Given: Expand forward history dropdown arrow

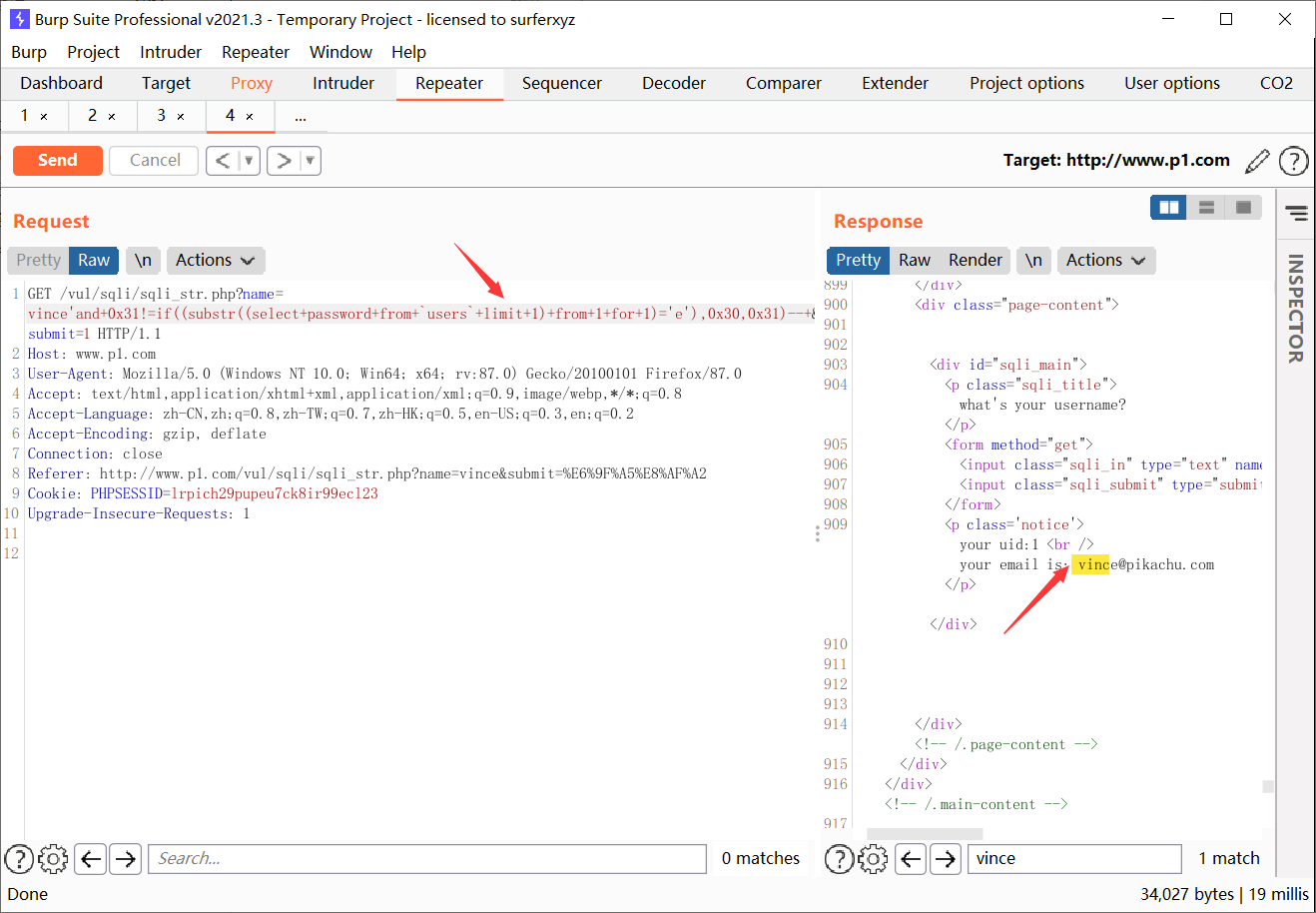Looking at the screenshot, I should click(x=311, y=161).
